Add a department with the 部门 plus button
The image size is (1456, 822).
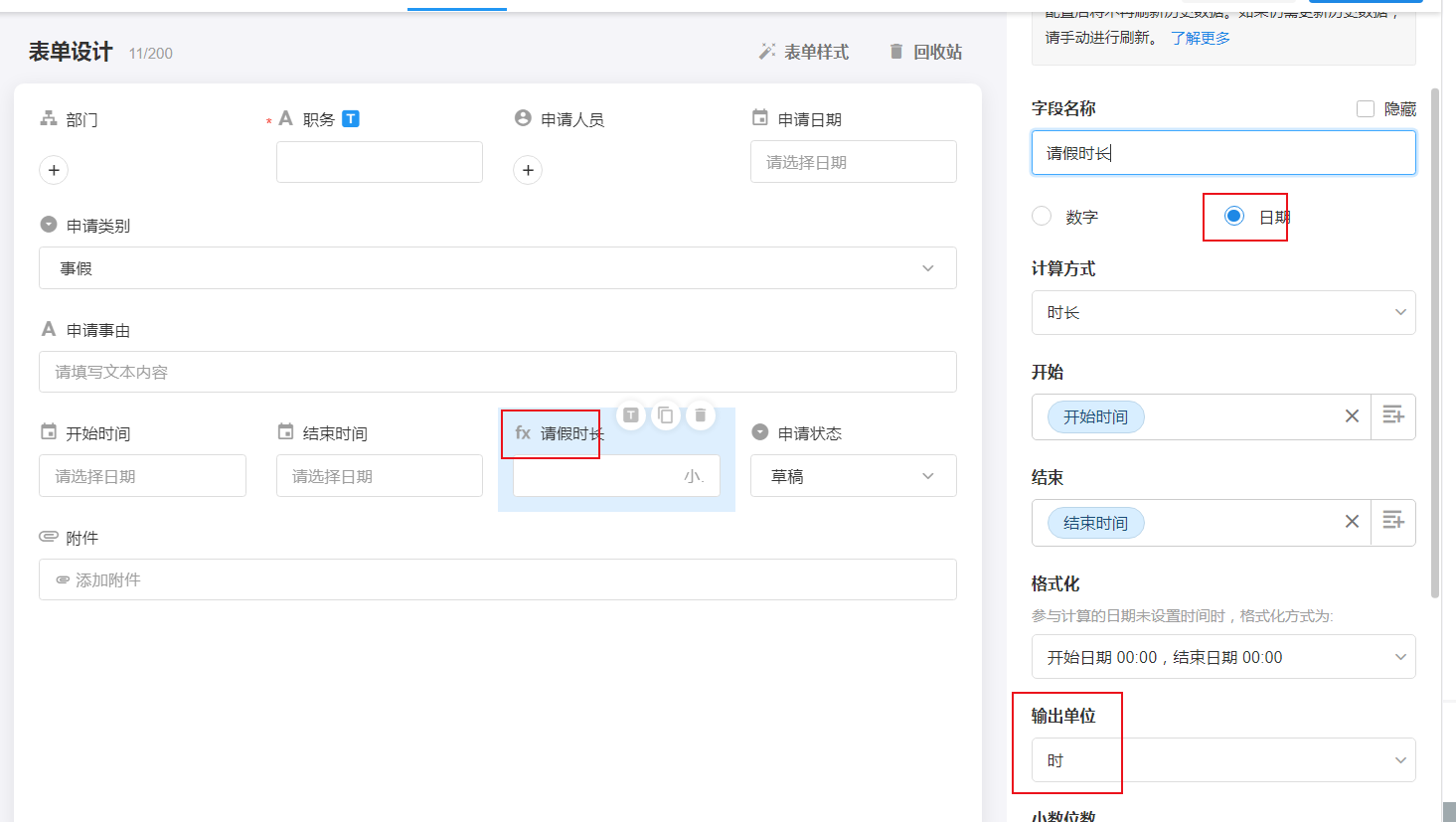click(54, 170)
